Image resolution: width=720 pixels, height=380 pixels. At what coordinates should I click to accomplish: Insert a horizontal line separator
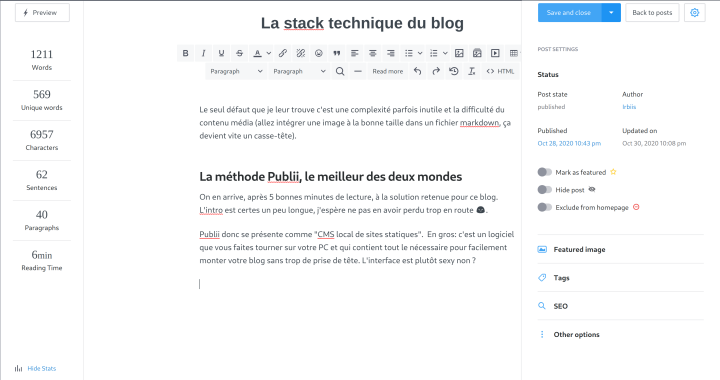(358, 71)
